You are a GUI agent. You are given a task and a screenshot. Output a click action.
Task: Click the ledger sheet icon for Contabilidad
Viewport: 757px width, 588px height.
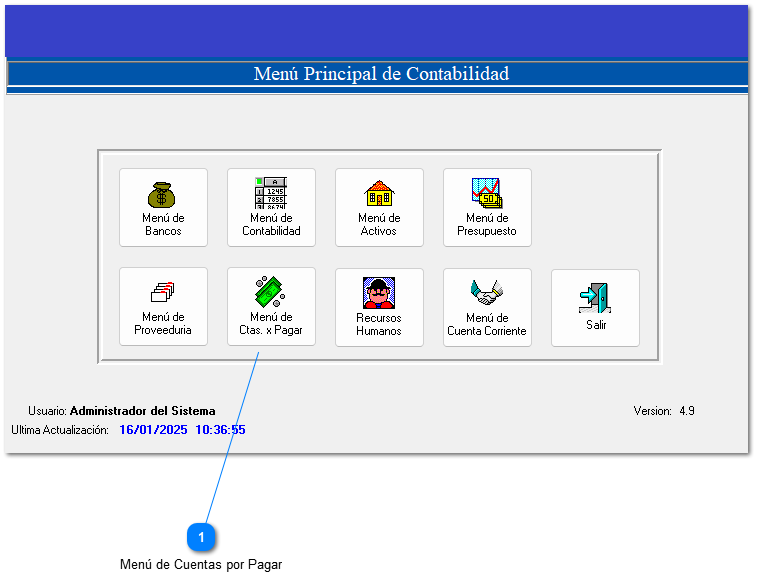click(271, 193)
